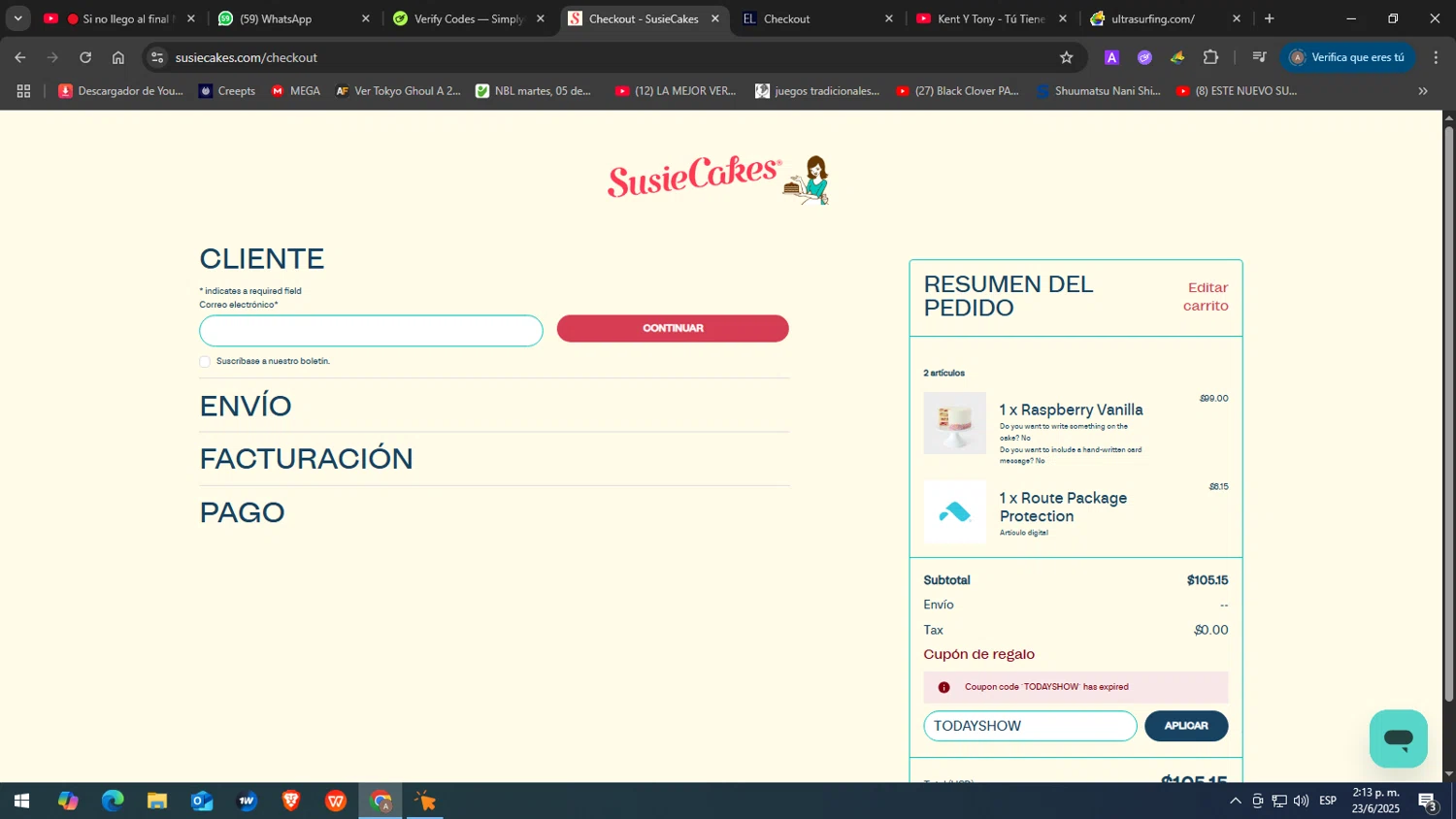
Task: Open Copilot from taskbar
Action: 68,801
